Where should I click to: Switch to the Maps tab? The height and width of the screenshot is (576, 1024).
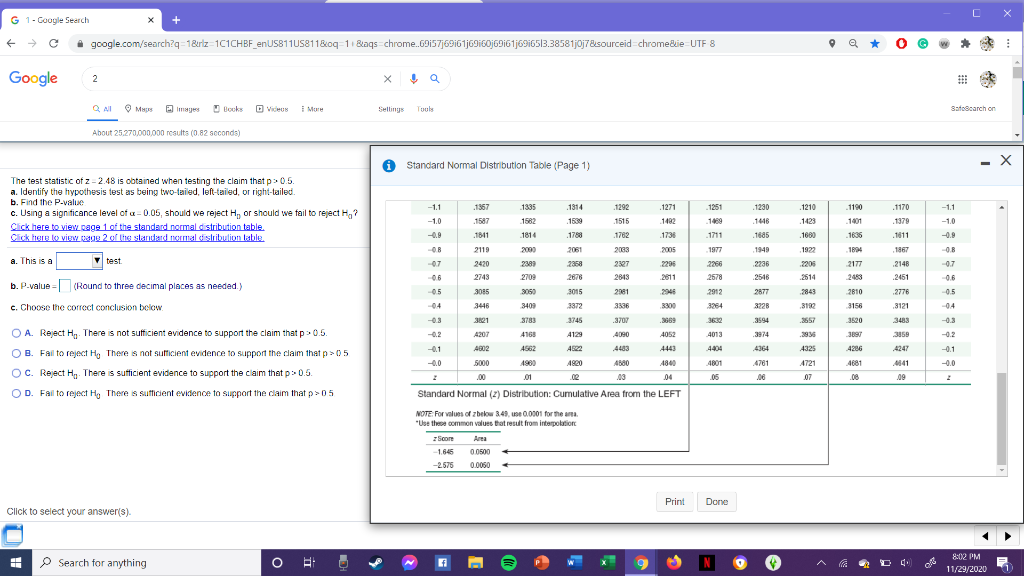click(x=138, y=109)
